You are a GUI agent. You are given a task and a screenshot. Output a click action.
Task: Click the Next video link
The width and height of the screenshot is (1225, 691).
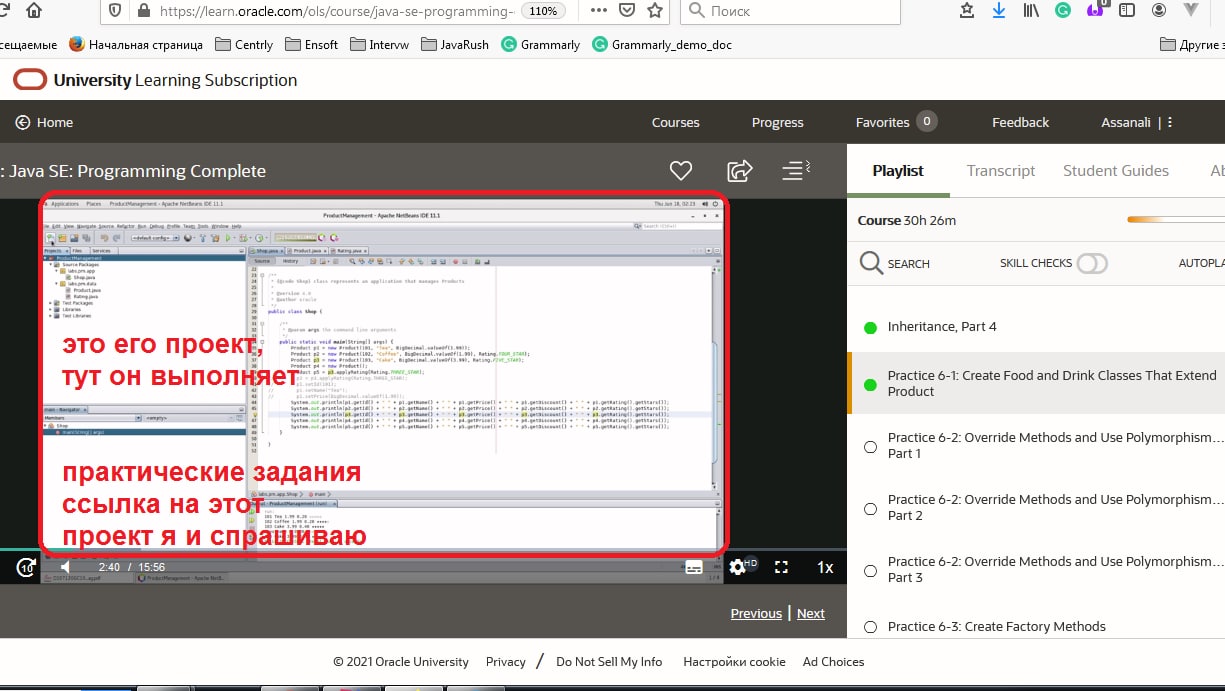(x=811, y=613)
